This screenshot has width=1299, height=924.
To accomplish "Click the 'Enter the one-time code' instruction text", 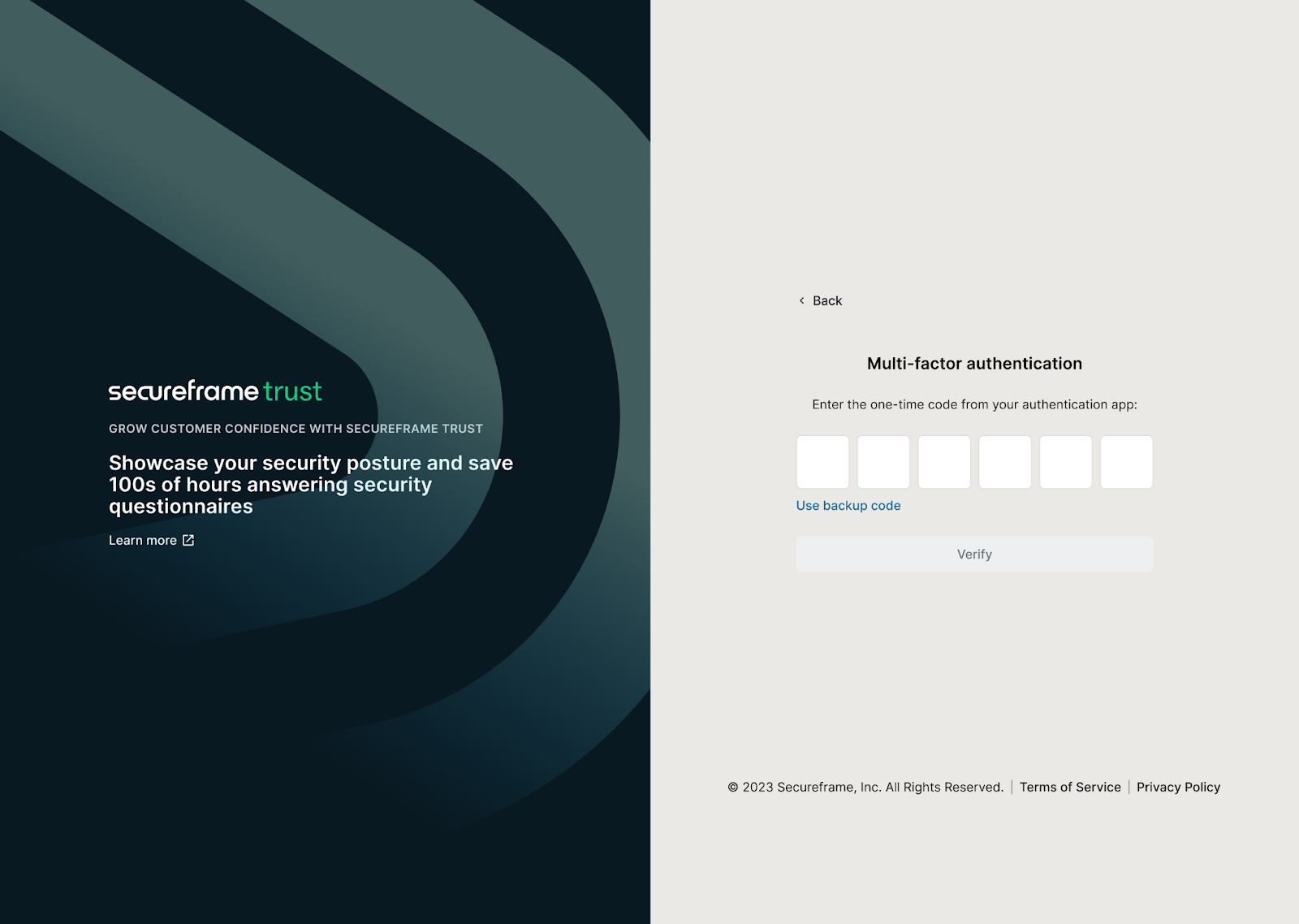I will [x=974, y=404].
